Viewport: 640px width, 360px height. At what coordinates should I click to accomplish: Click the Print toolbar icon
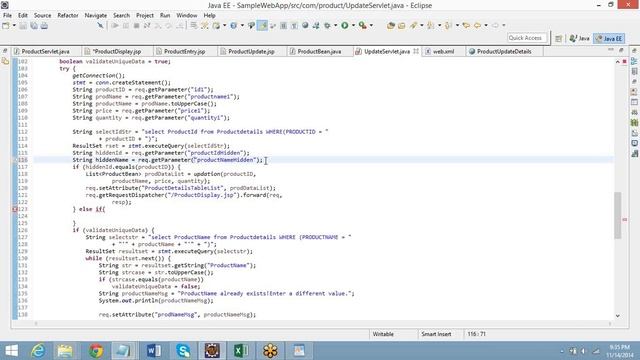pyautogui.click(x=44, y=26)
